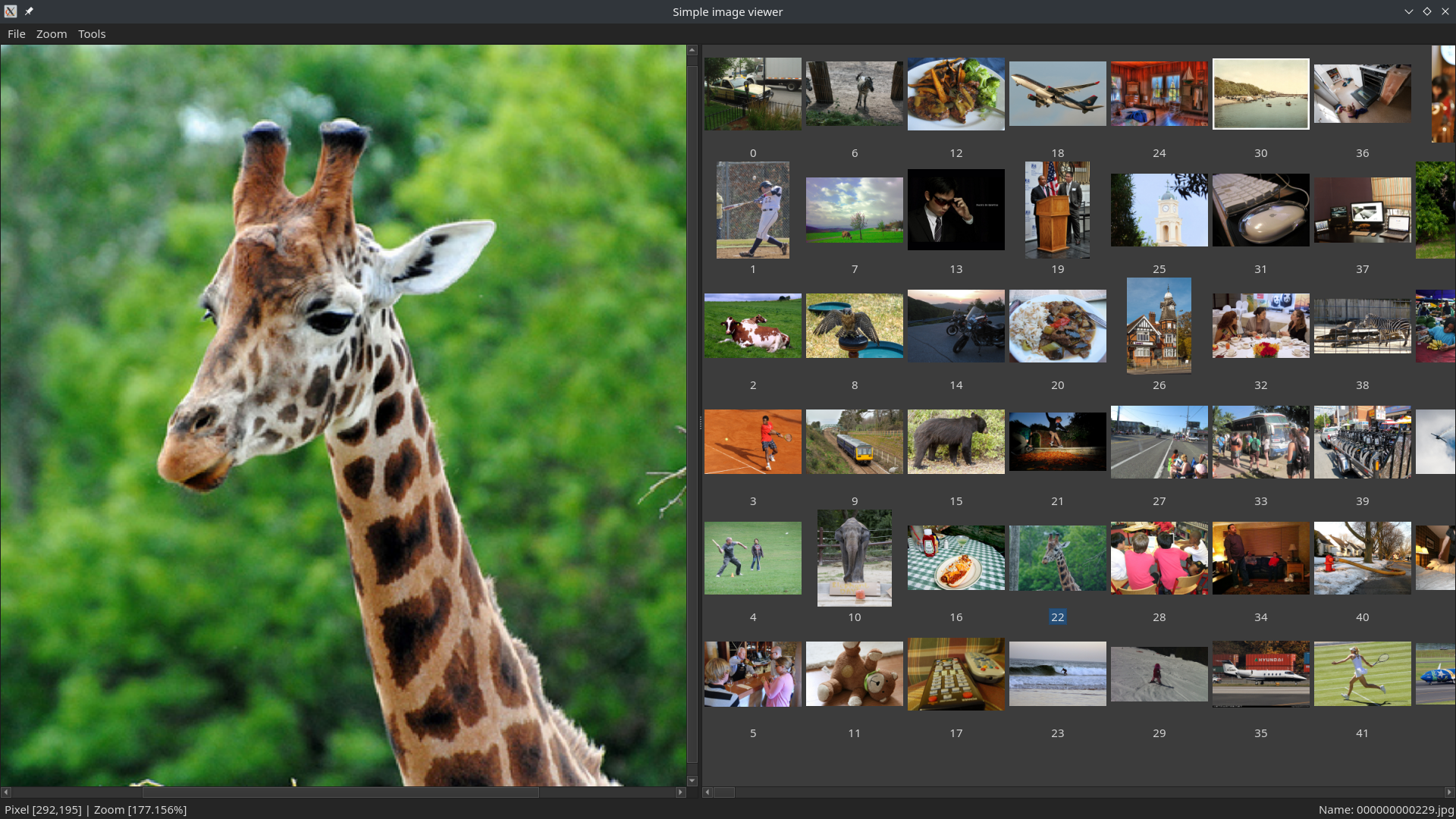Click the right arrow of the horizontal scrollbar
The image size is (1456, 819).
click(681, 793)
